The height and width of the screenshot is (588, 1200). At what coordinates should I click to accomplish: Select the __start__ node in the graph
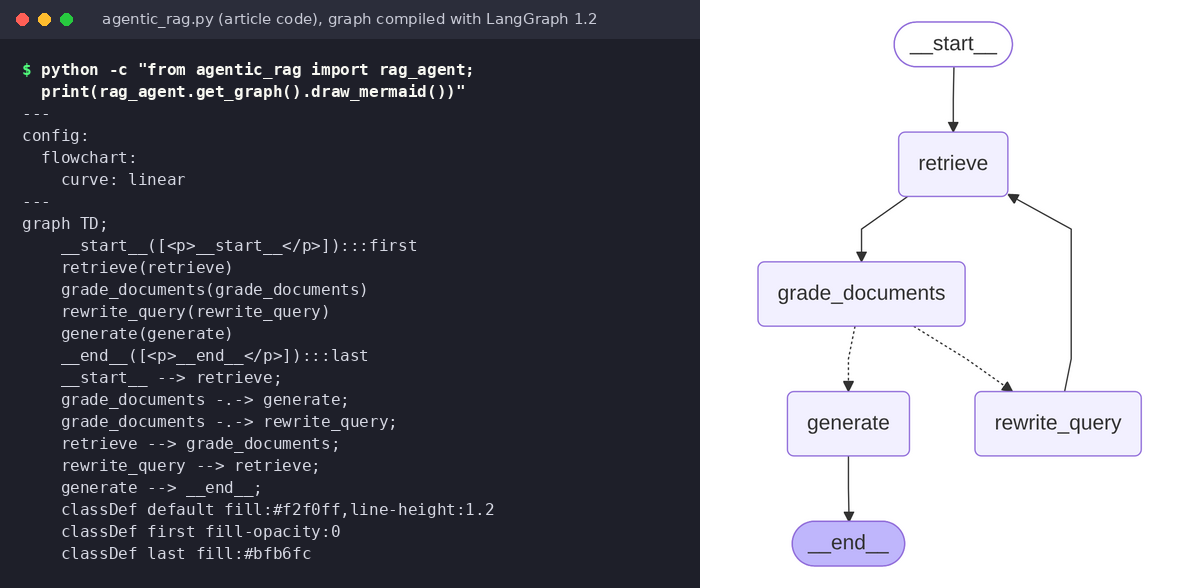(x=953, y=44)
